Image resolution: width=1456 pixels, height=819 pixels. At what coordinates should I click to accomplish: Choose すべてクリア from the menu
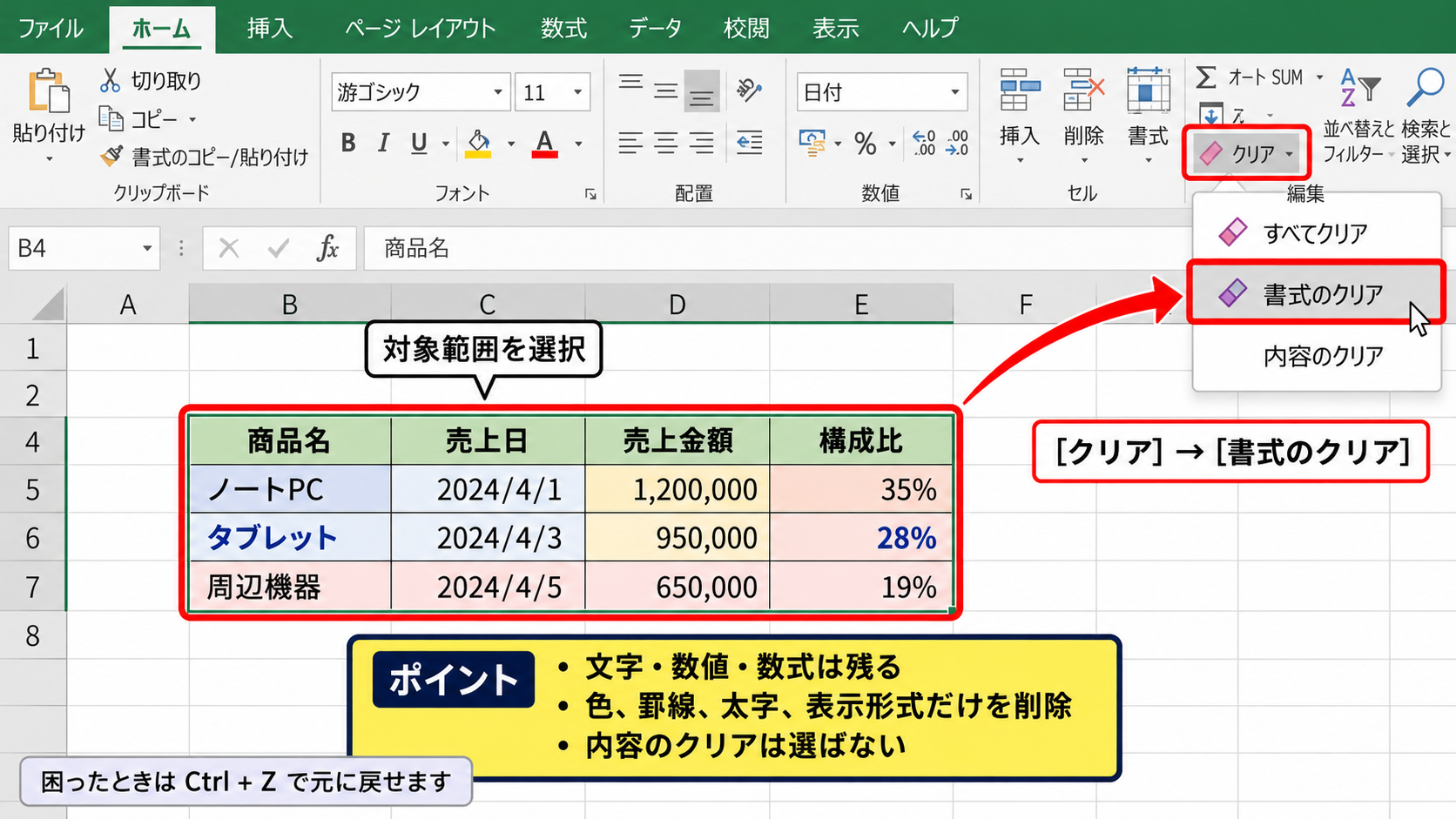(1317, 233)
